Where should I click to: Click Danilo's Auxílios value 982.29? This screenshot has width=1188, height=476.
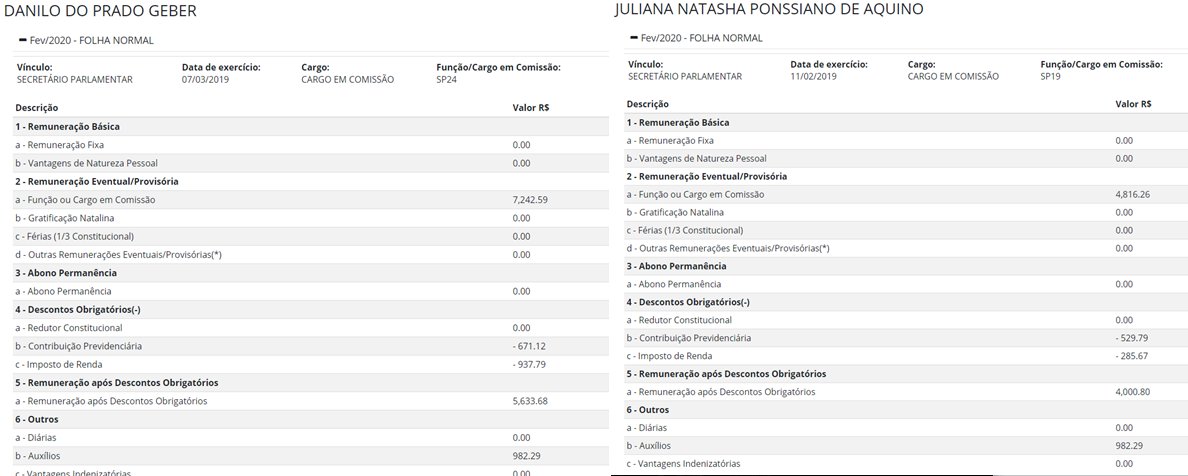527,456
